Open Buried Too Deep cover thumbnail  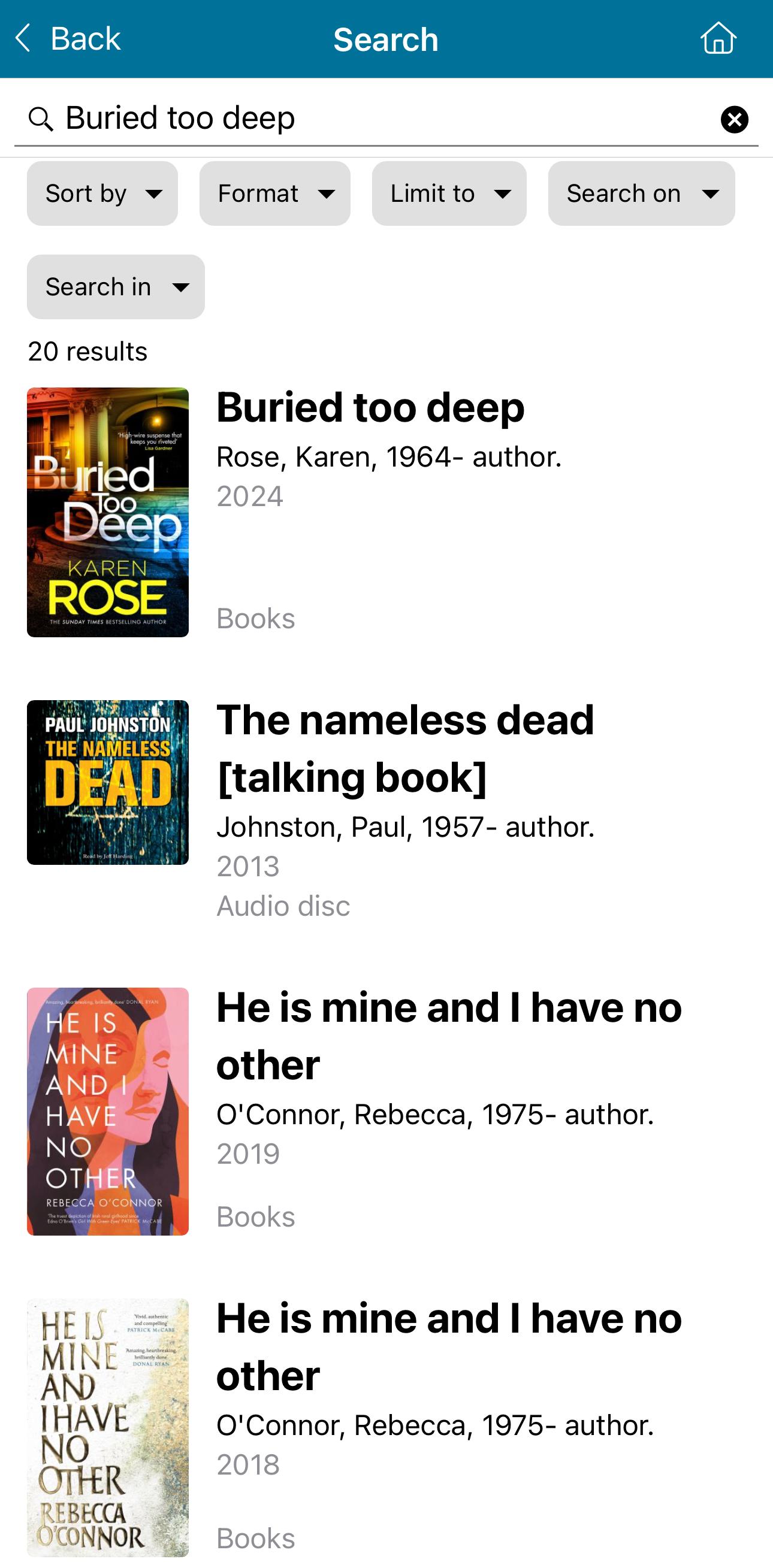click(x=108, y=513)
